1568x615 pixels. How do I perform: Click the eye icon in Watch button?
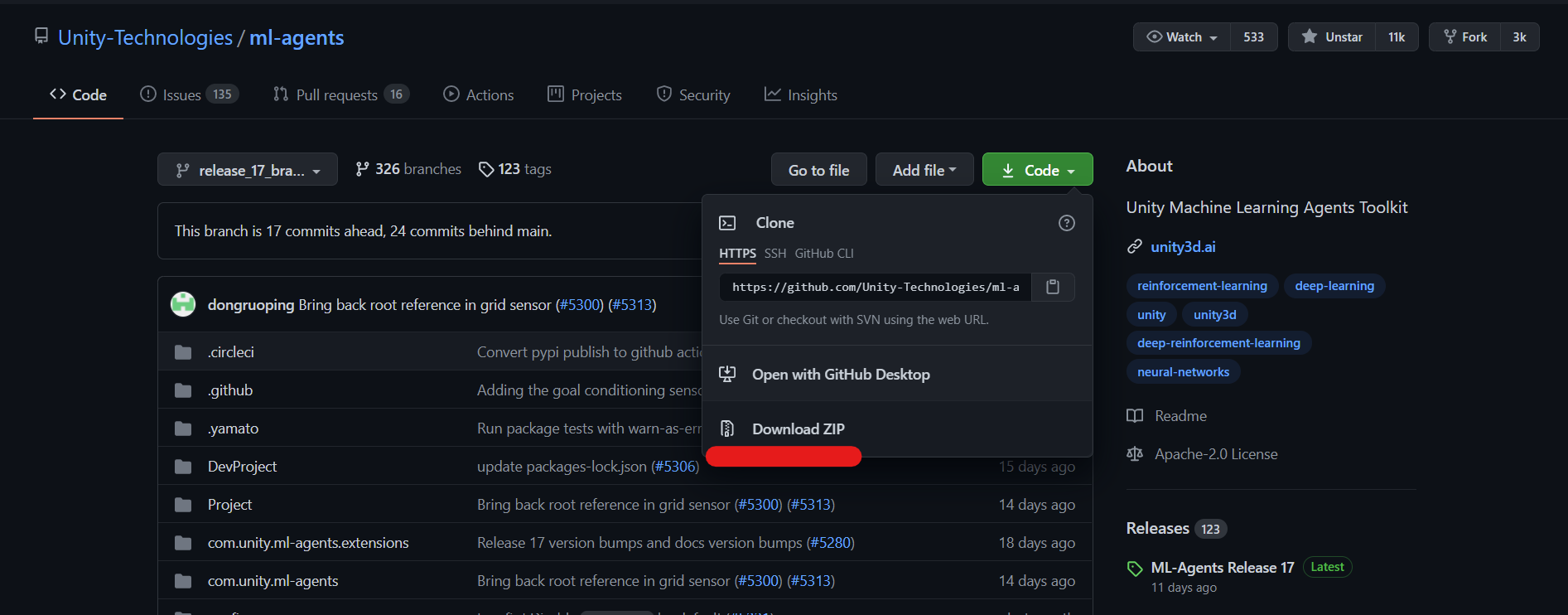click(x=1154, y=36)
